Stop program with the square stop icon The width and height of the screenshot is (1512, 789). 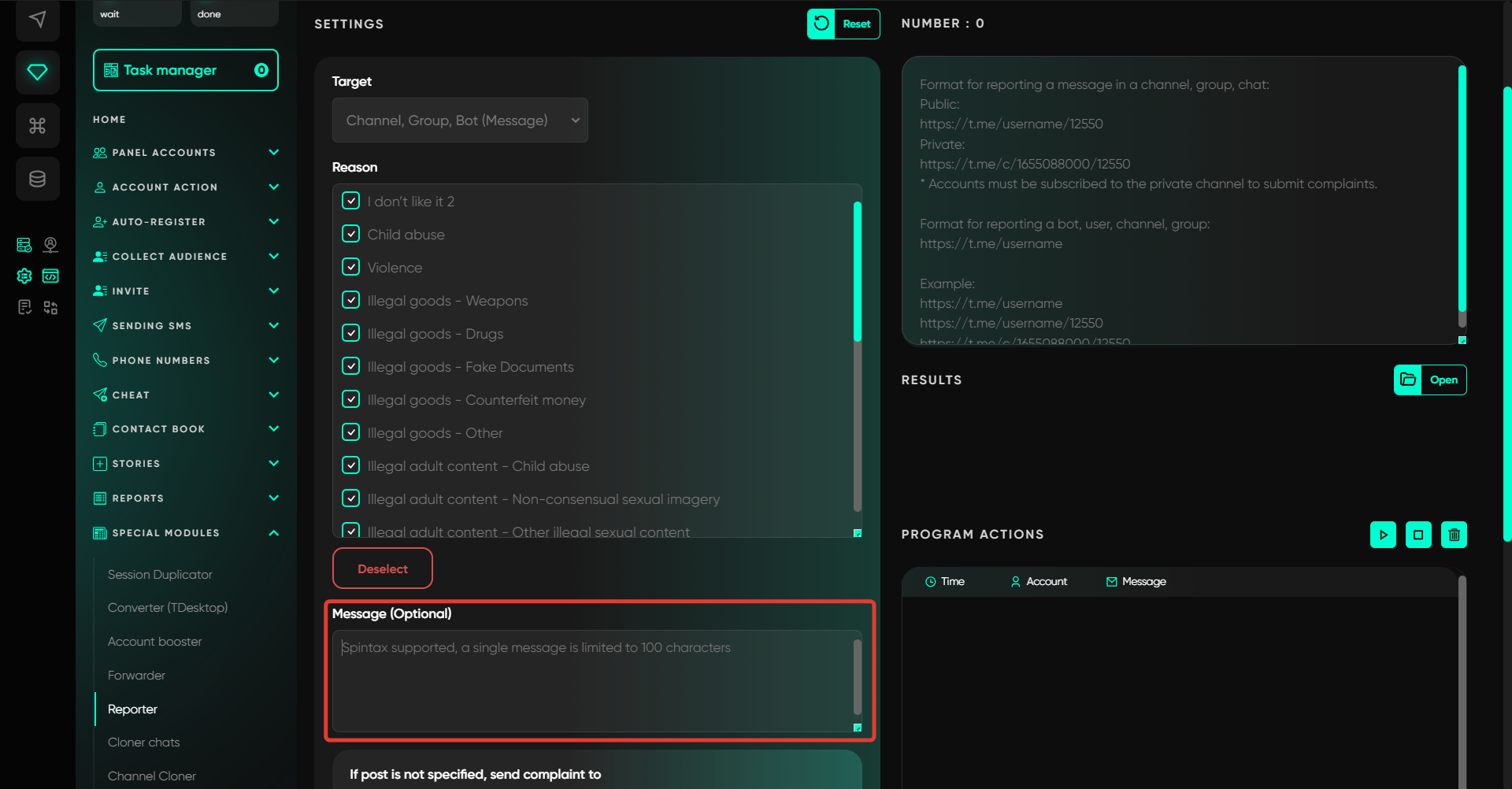[1418, 535]
